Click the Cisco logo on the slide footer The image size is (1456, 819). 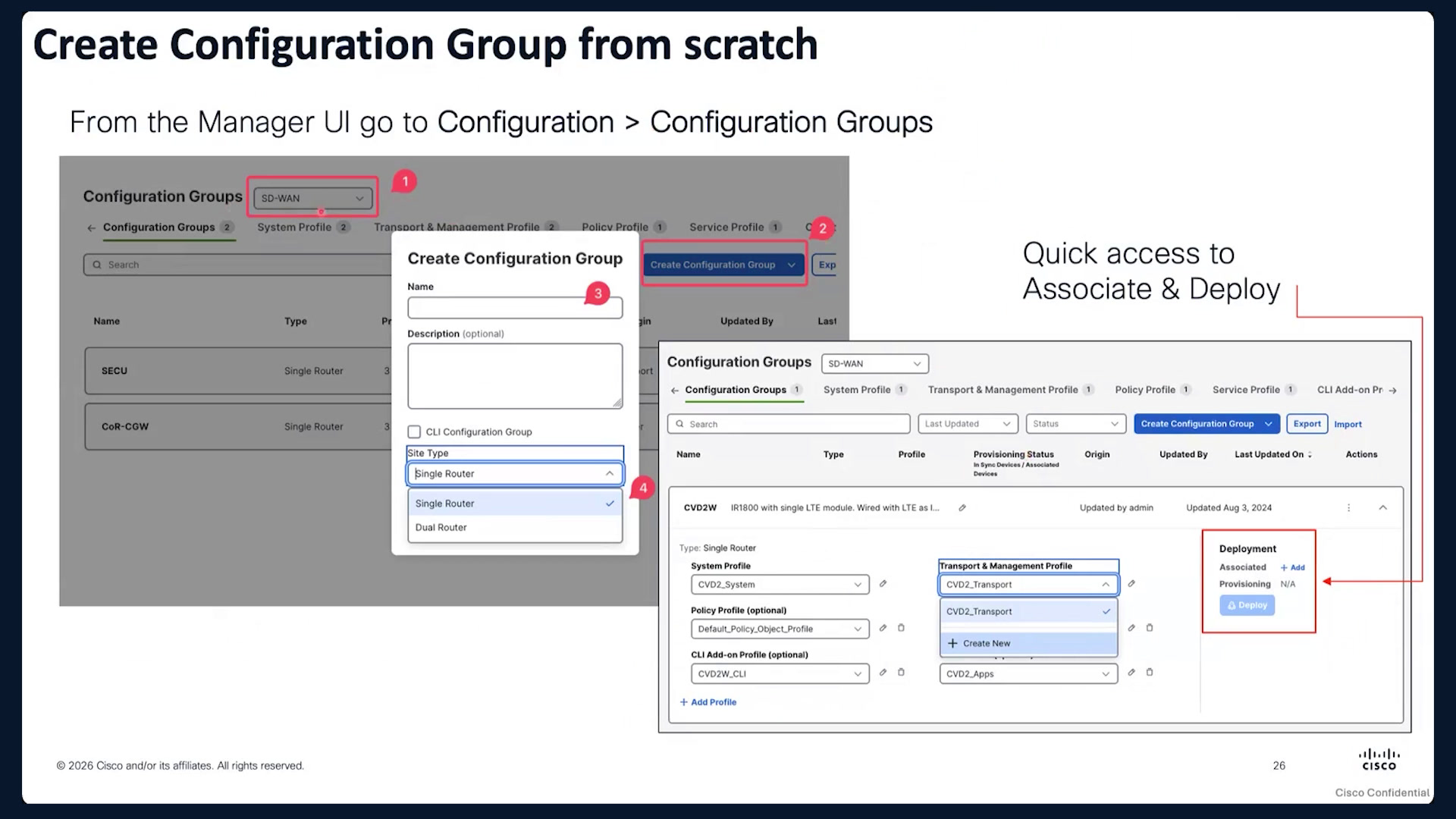pos(1379,760)
